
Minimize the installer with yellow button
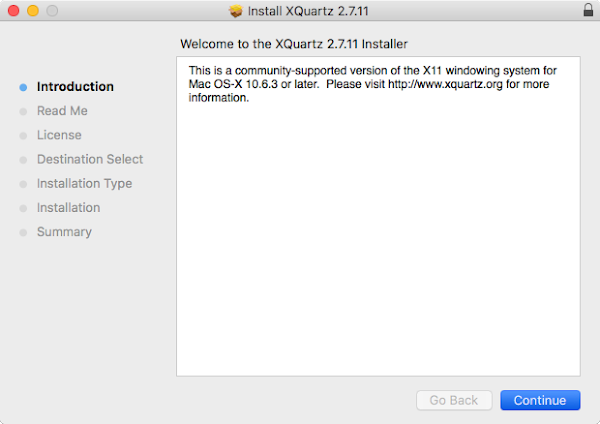pyautogui.click(x=33, y=10)
